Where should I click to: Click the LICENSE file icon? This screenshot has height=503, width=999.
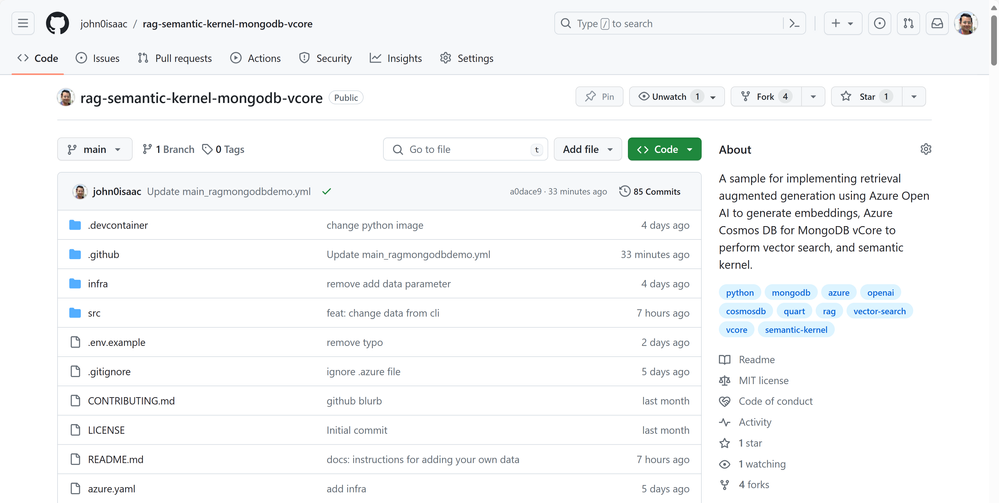tap(75, 430)
